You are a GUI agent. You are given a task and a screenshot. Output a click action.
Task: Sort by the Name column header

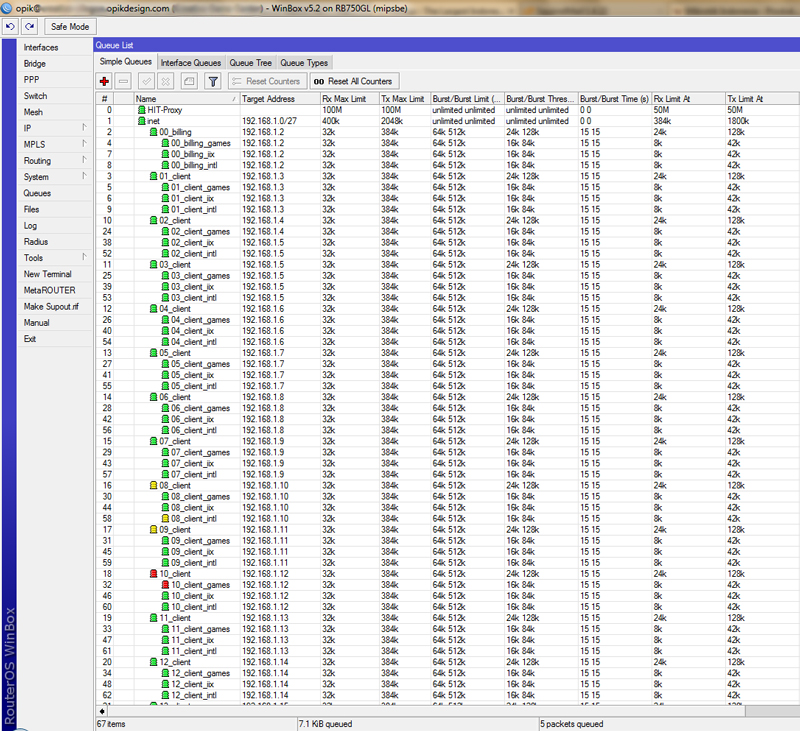tap(186, 99)
